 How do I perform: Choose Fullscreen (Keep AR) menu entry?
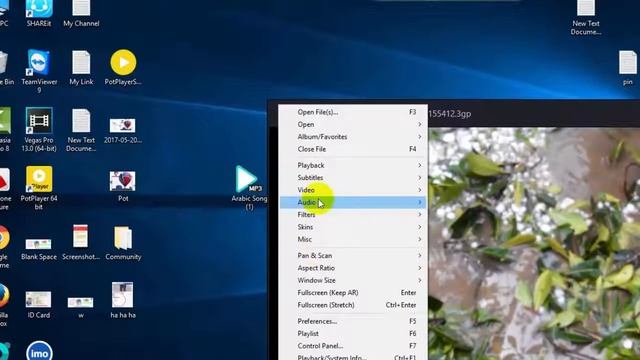[x=353, y=293]
